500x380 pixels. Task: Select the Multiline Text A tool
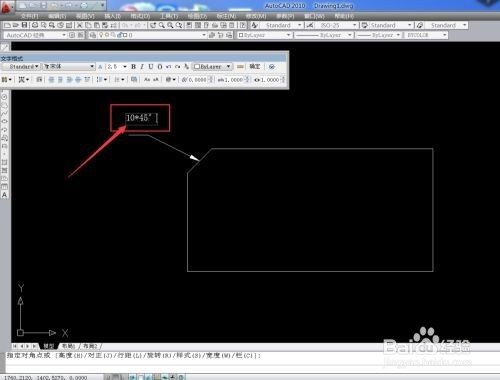5,195
